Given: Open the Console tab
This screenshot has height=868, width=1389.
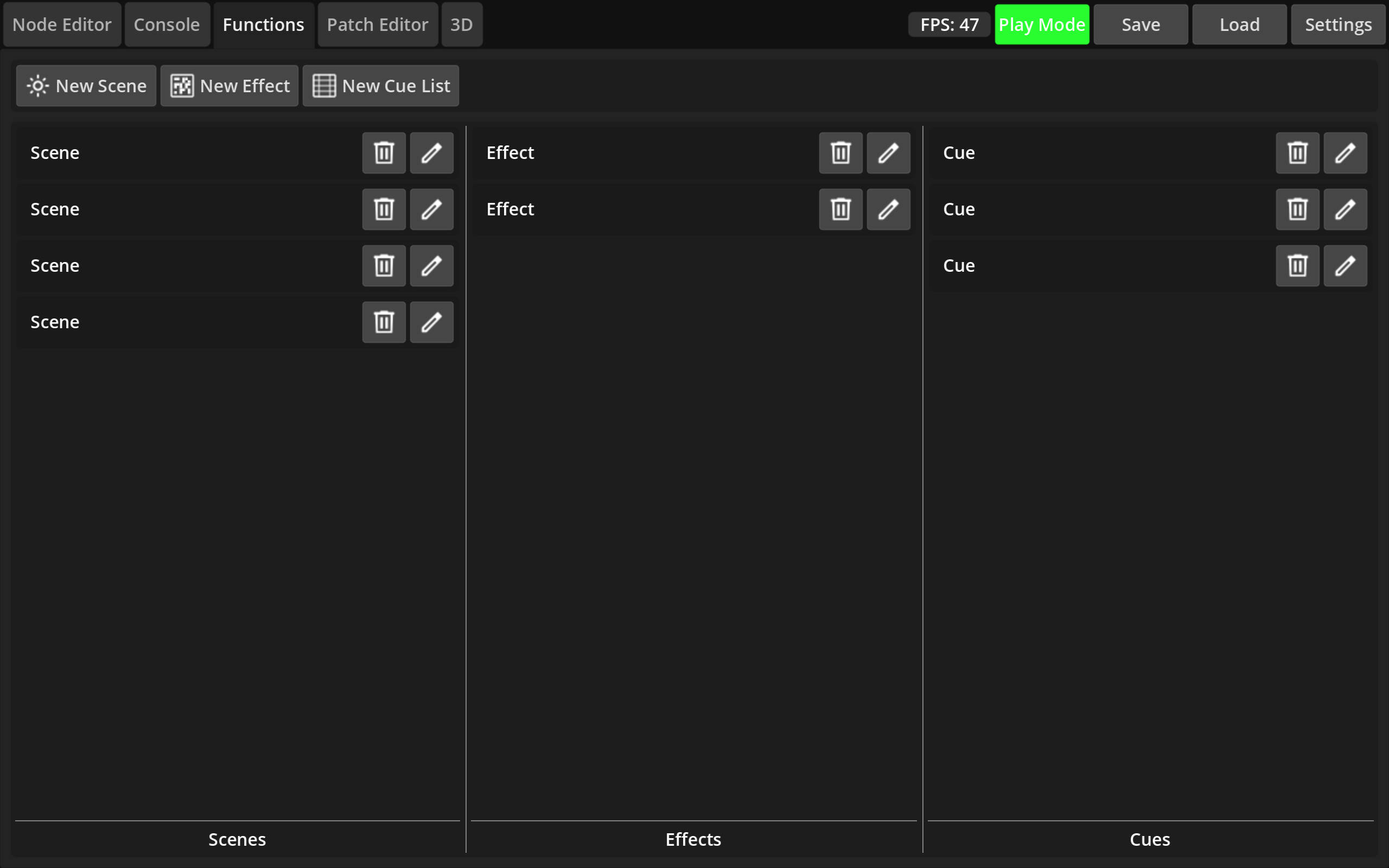Looking at the screenshot, I should (x=167, y=25).
